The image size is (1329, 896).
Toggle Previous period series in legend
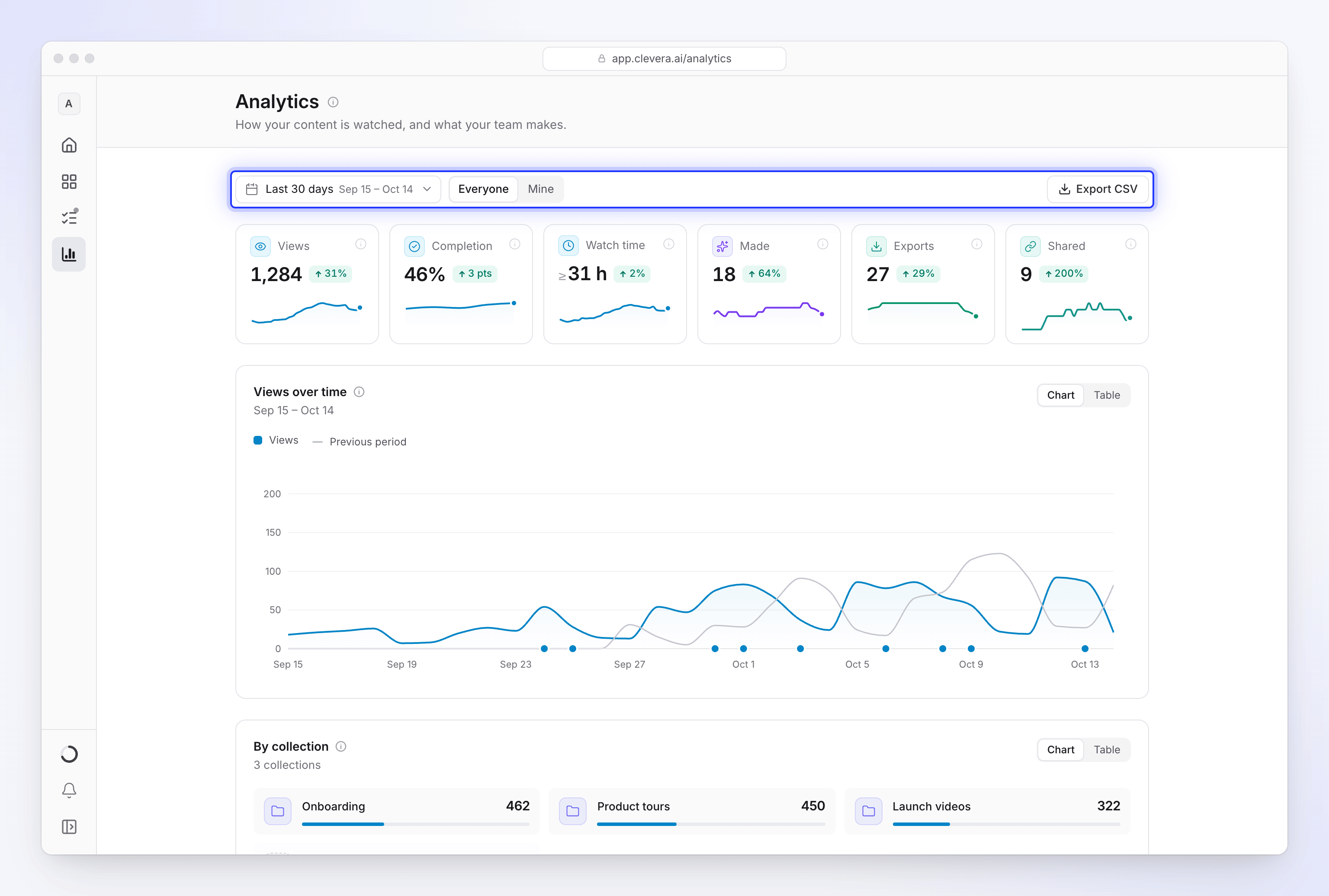click(x=360, y=442)
